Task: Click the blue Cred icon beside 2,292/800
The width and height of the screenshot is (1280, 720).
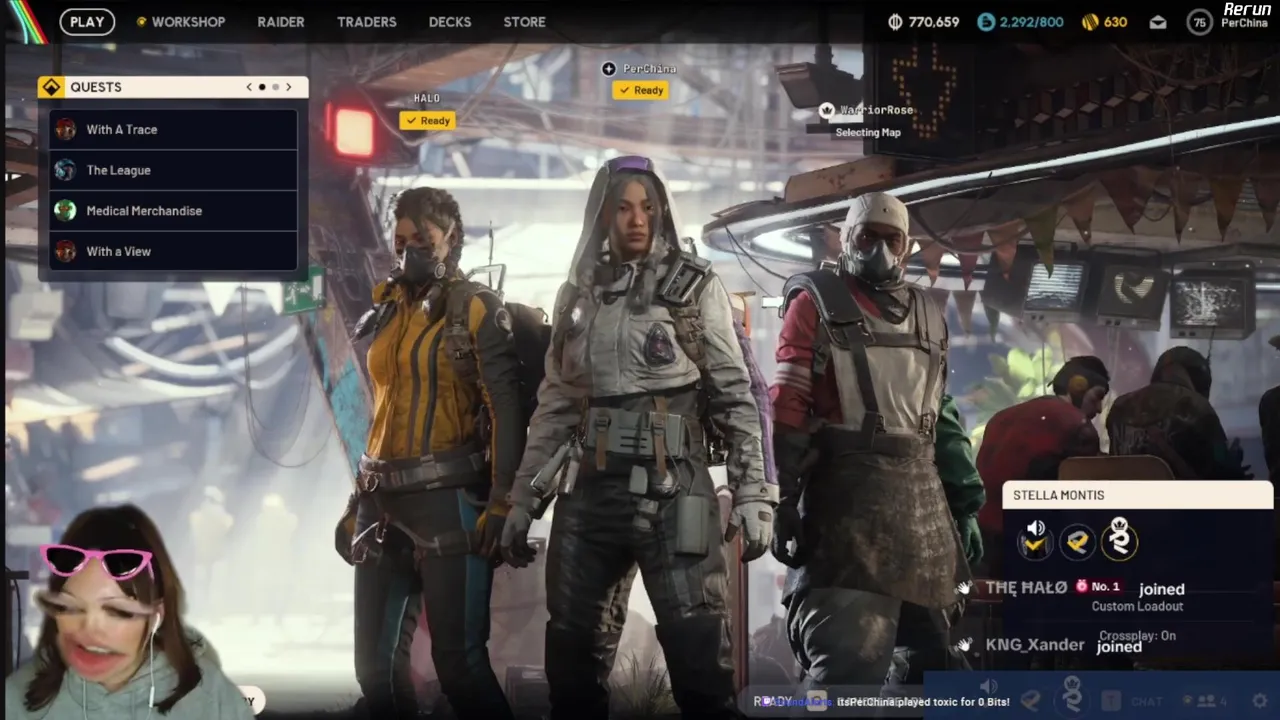Action: click(987, 22)
